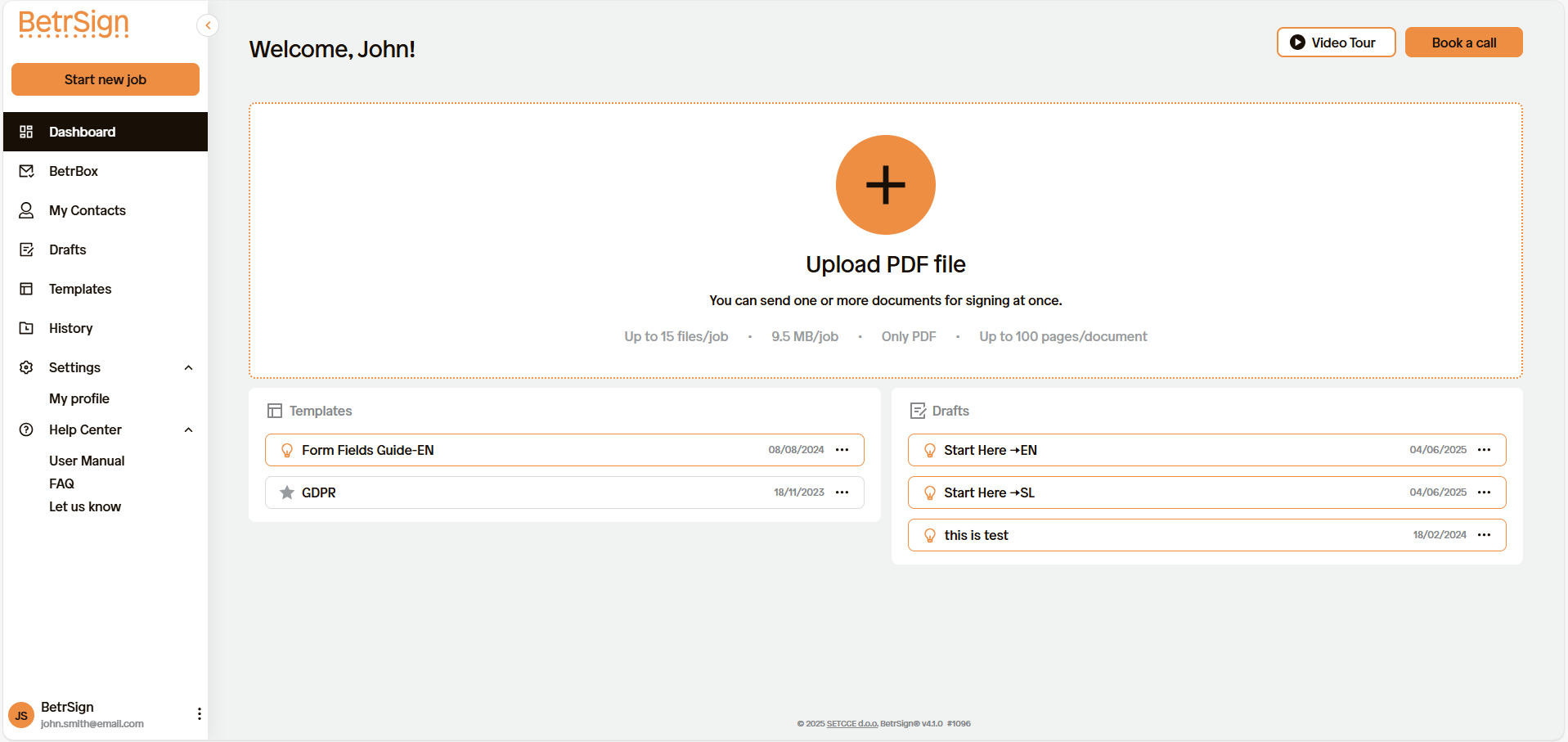The height and width of the screenshot is (742, 1568).
Task: Click the orange plus upload icon
Action: (x=885, y=185)
